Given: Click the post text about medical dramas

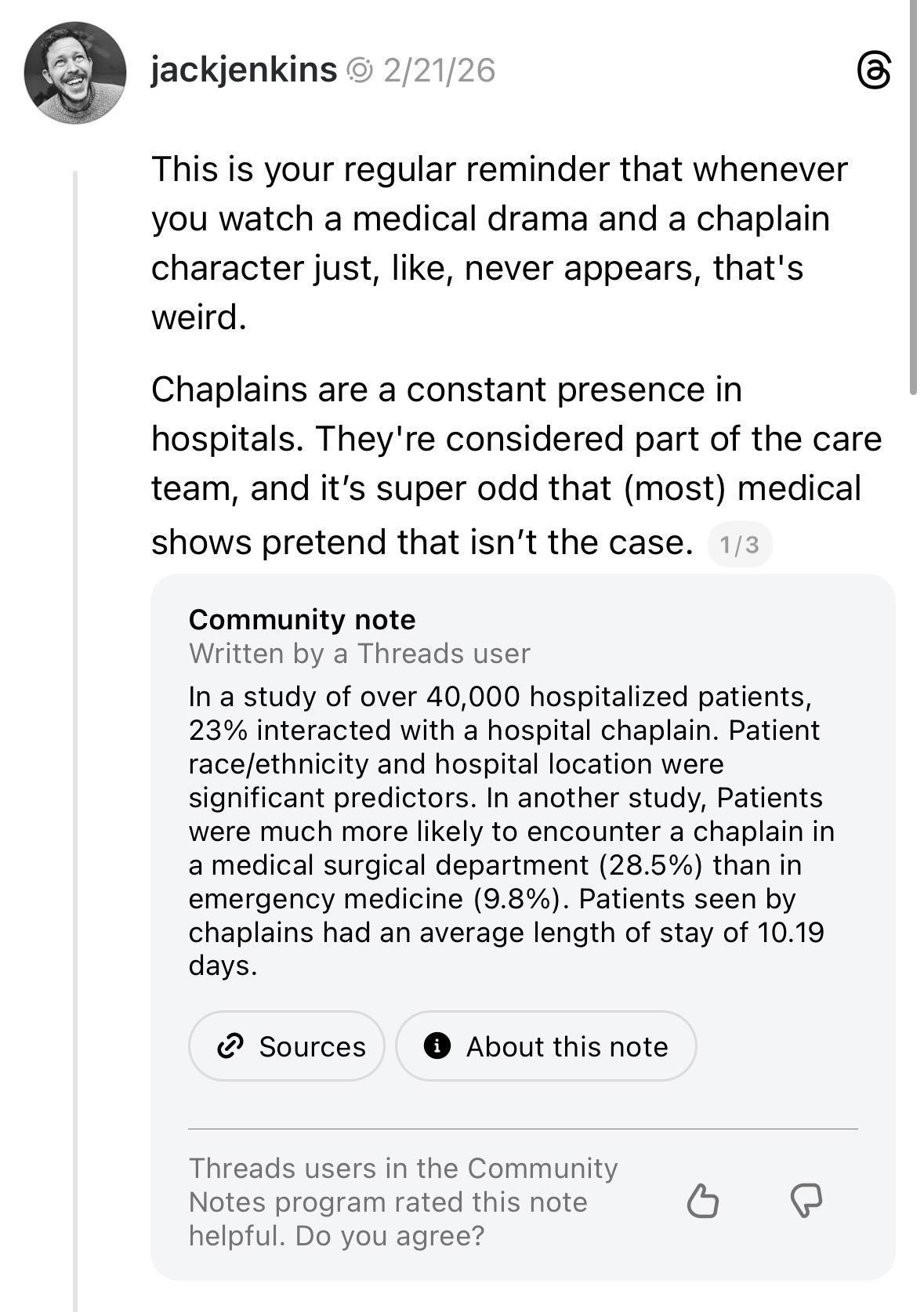Looking at the screenshot, I should tap(499, 243).
